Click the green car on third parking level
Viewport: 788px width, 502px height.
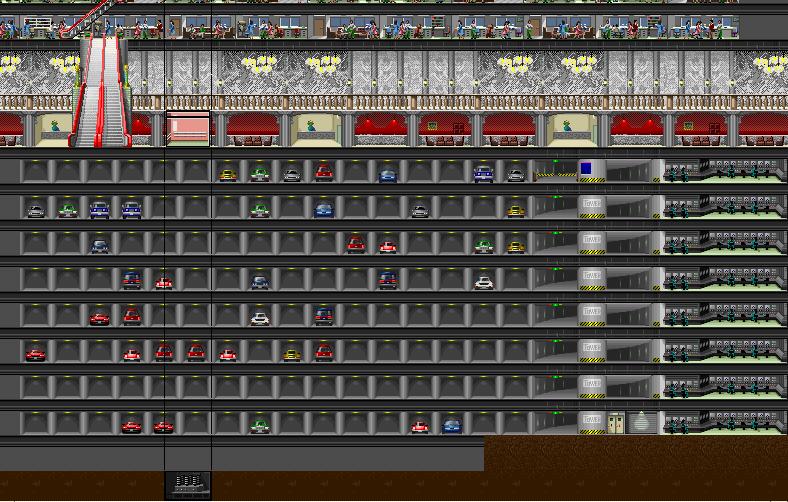coord(484,246)
